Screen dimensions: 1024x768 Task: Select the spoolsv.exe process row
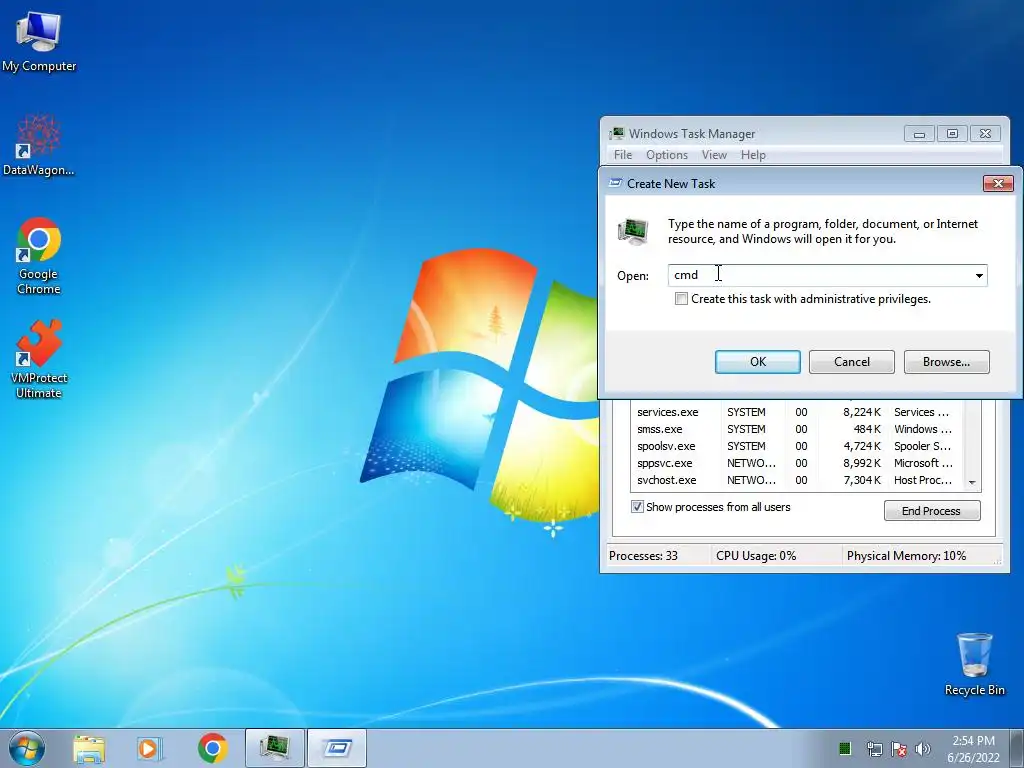tap(797, 446)
